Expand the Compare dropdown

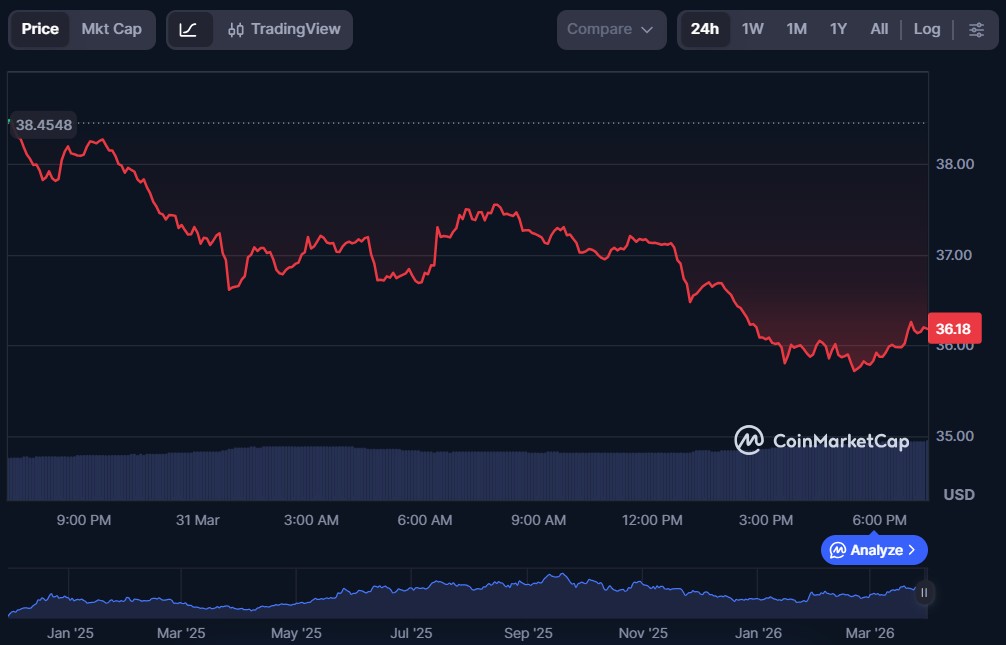[x=611, y=30]
